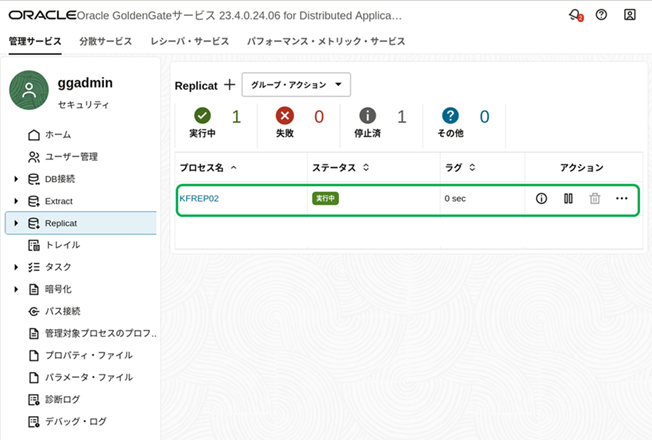652x440 pixels.
Task: Click the red X 失敗 status icon
Action: pos(285,116)
